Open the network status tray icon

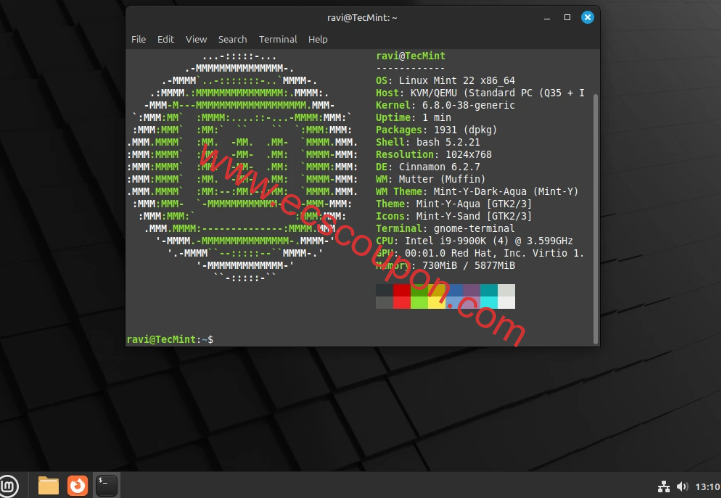[x=664, y=487]
